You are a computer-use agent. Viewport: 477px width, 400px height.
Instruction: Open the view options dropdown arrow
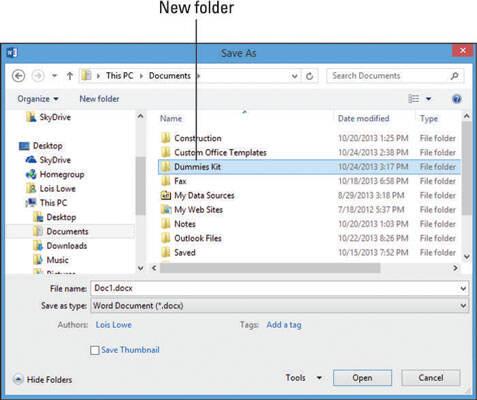(x=429, y=99)
